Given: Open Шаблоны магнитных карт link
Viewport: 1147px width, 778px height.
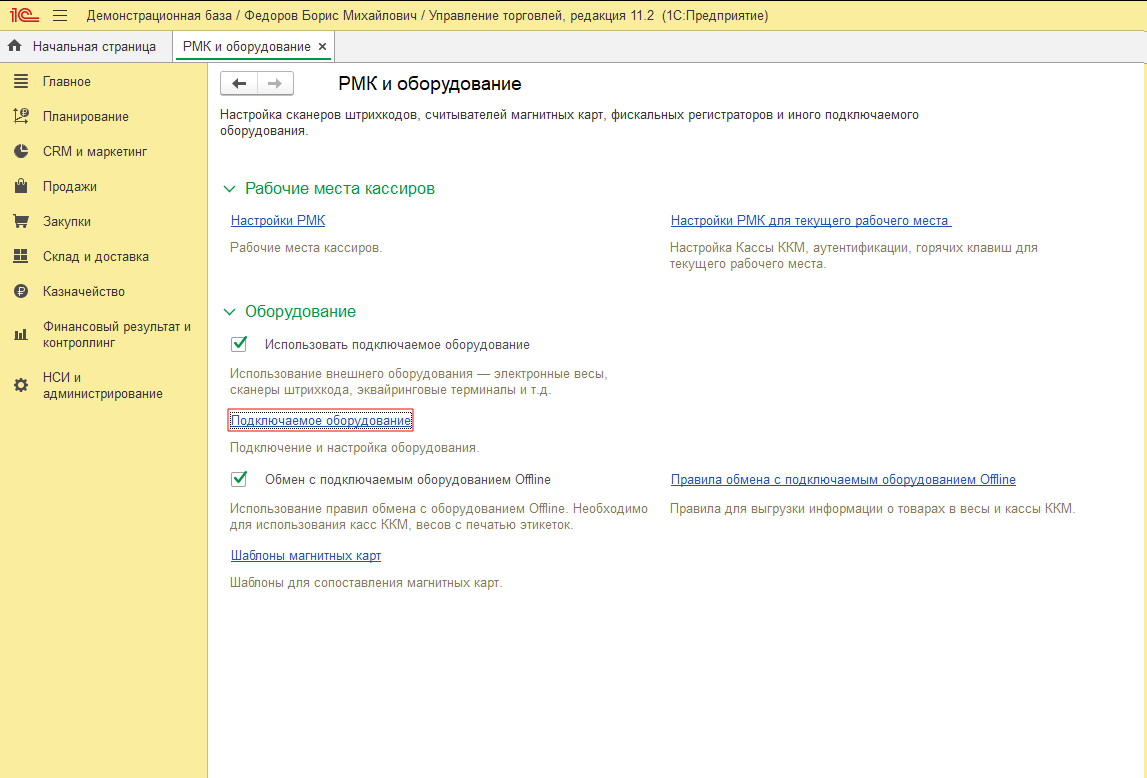Looking at the screenshot, I should (x=306, y=555).
